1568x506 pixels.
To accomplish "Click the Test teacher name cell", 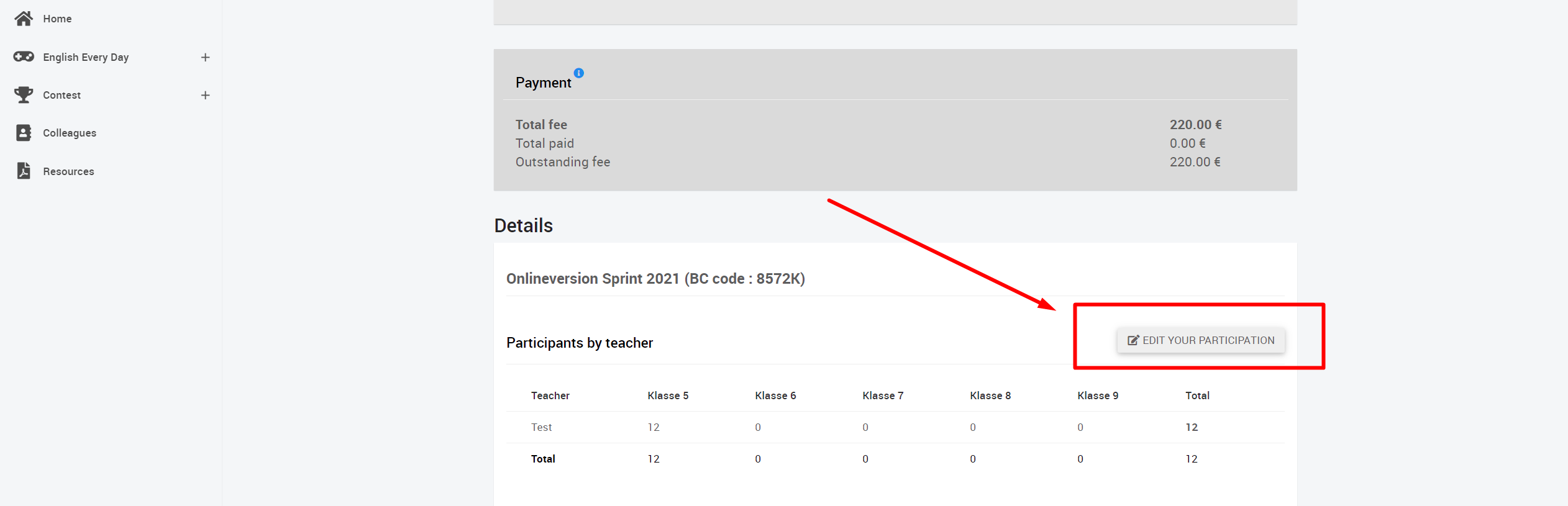I will pos(541,427).
